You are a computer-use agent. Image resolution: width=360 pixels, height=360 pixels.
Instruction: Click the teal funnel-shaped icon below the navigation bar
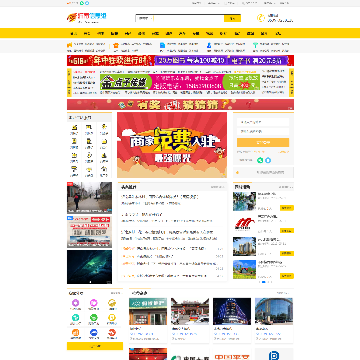[255, 45]
